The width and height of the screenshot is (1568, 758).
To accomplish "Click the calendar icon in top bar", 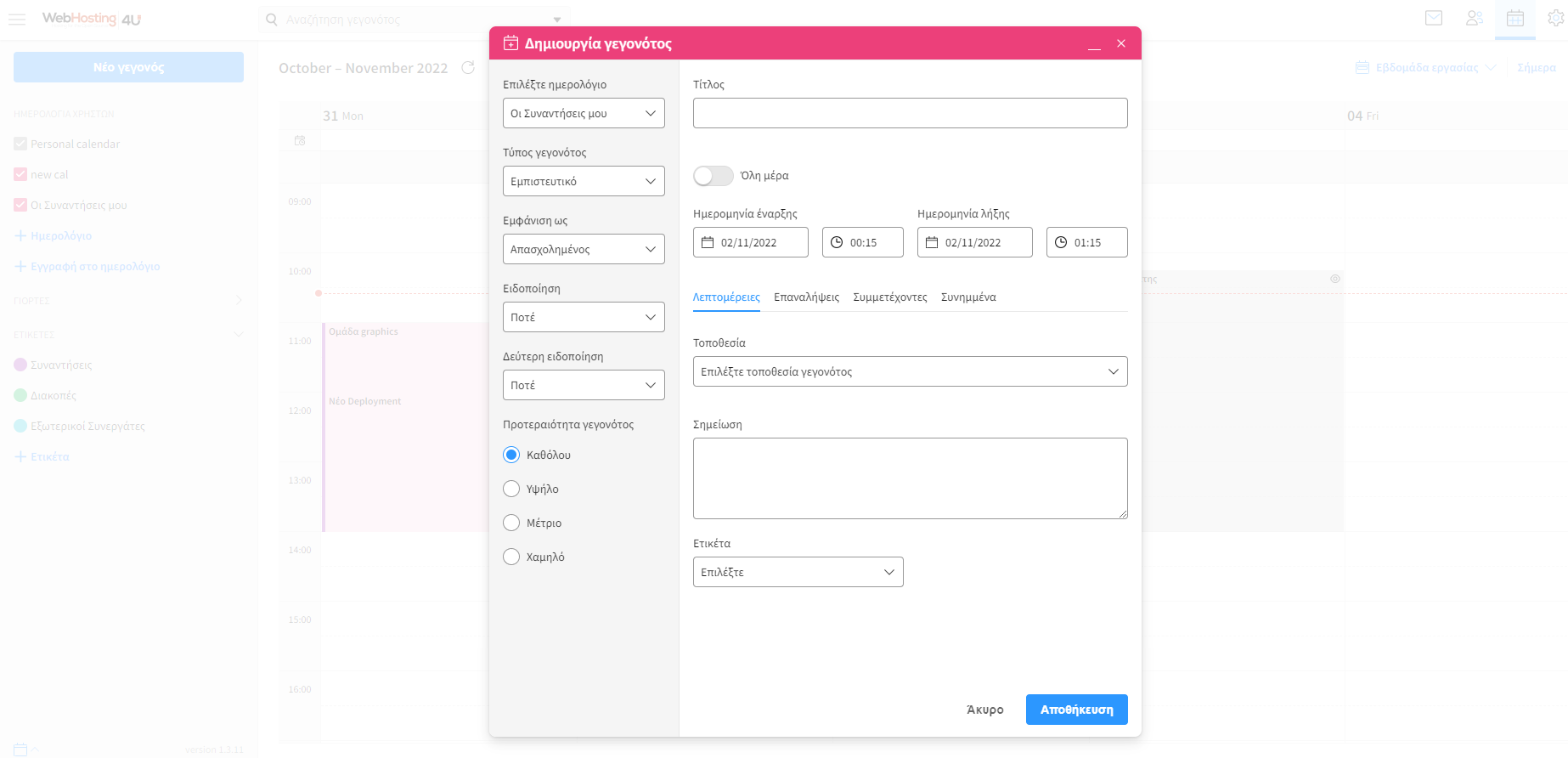I will (x=1515, y=18).
